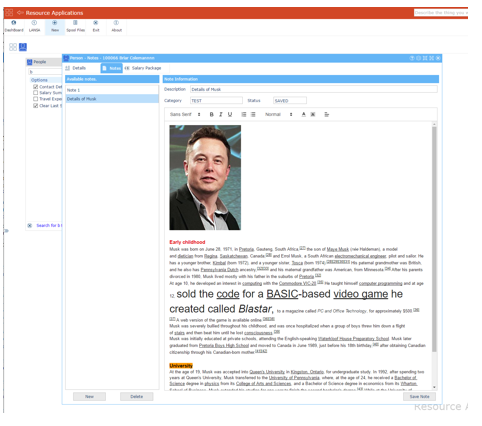
Task: Apply underline formatting in note editor
Action: 230,114
